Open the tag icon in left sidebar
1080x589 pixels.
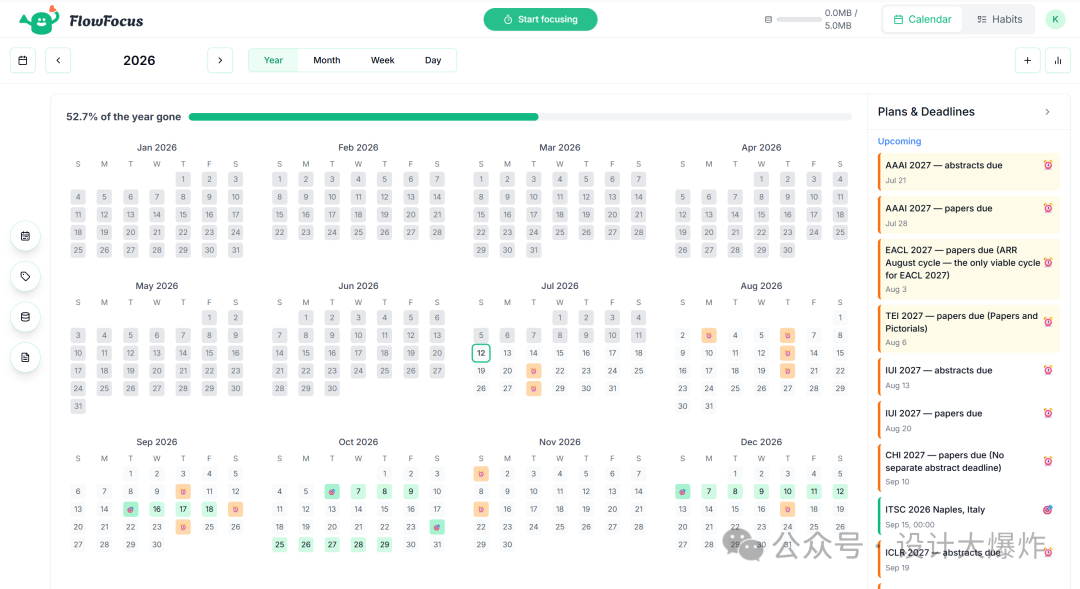(25, 276)
